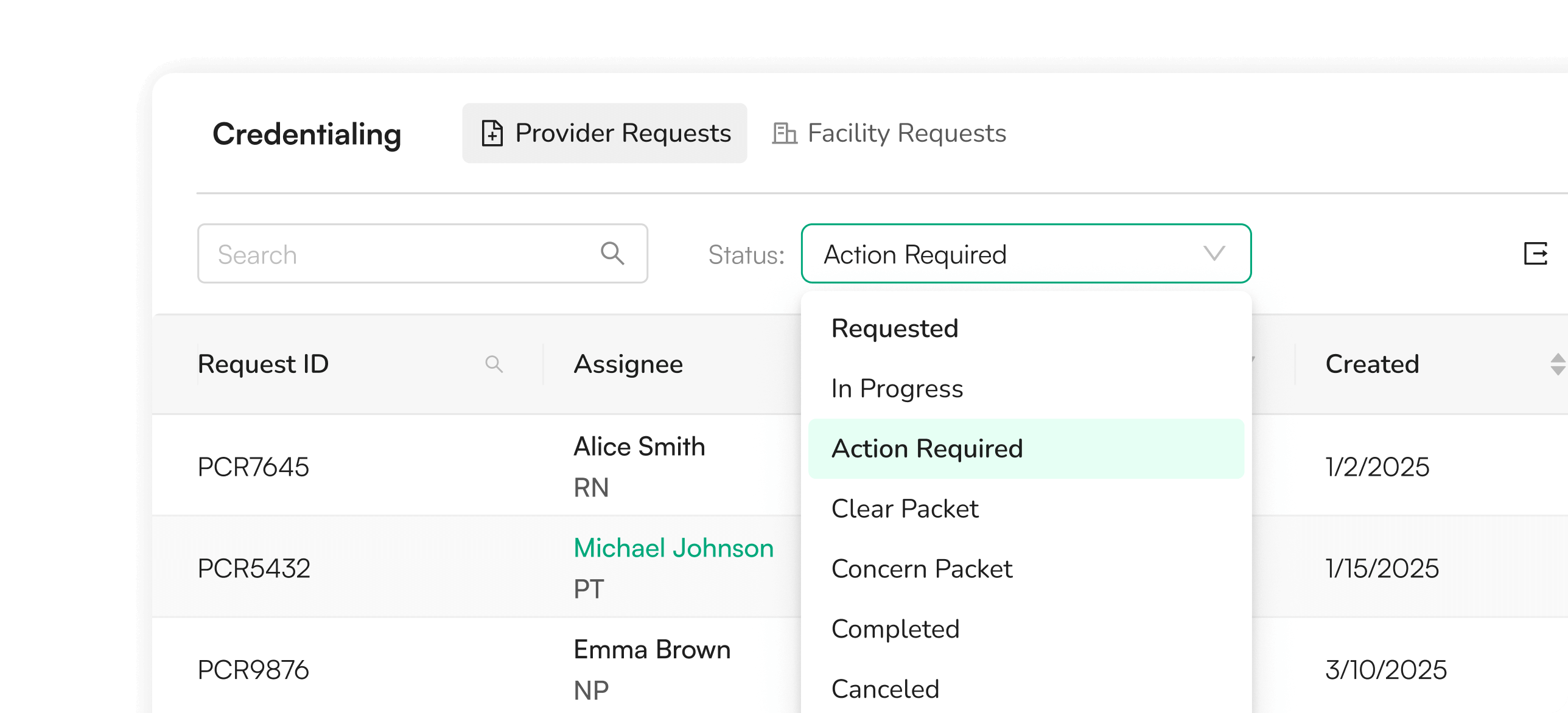Select Completed status option
1568x713 pixels.
[x=1026, y=630]
